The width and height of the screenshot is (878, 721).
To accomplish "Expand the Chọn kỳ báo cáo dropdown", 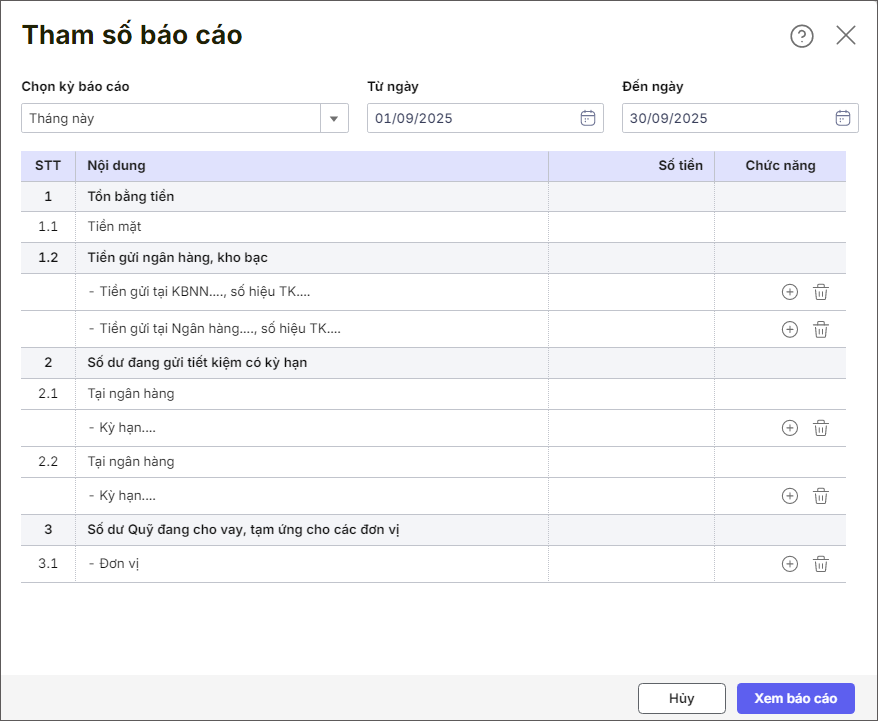I will click(334, 118).
